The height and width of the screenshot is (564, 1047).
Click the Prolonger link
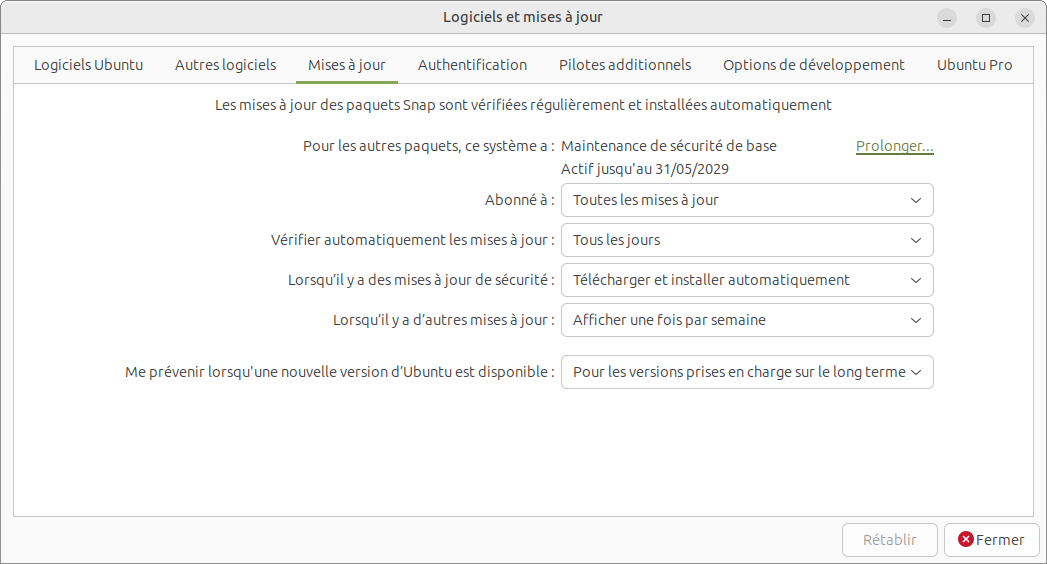(x=894, y=146)
